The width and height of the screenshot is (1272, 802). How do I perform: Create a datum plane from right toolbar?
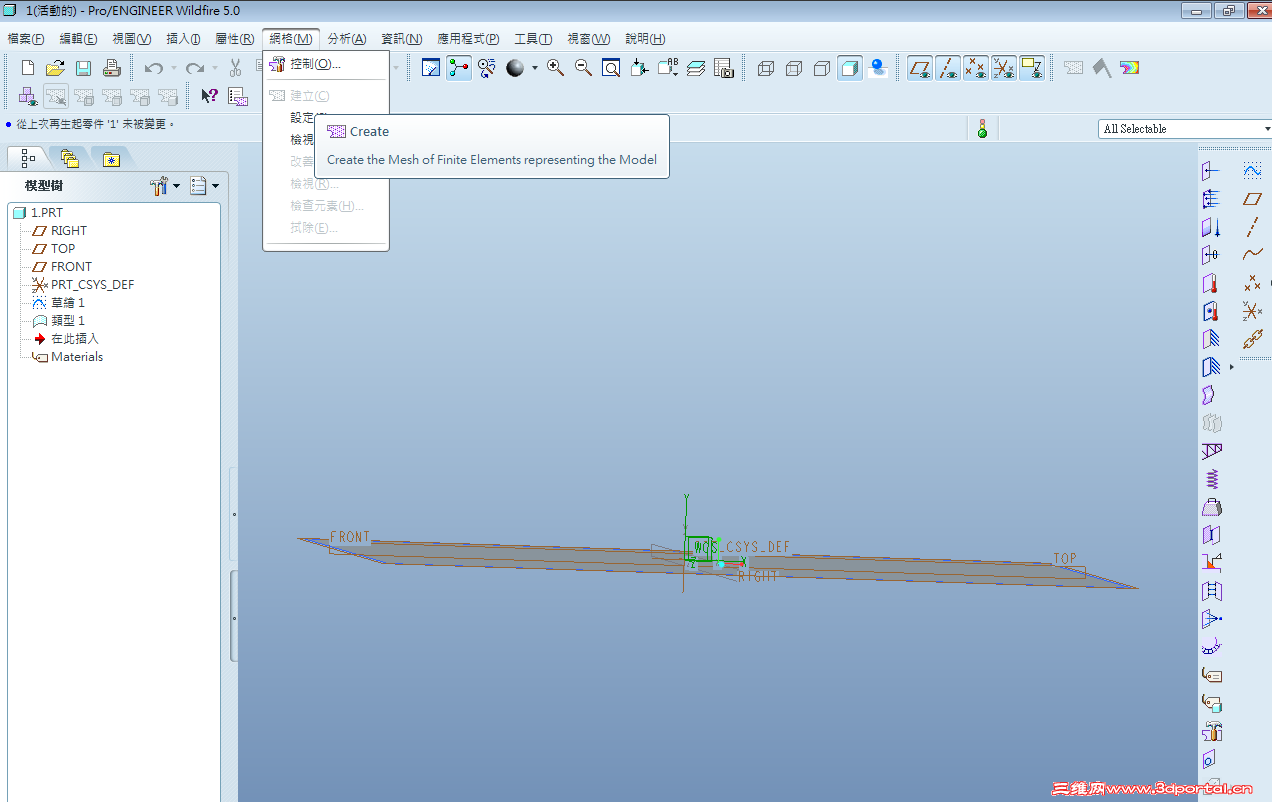[x=1252, y=199]
